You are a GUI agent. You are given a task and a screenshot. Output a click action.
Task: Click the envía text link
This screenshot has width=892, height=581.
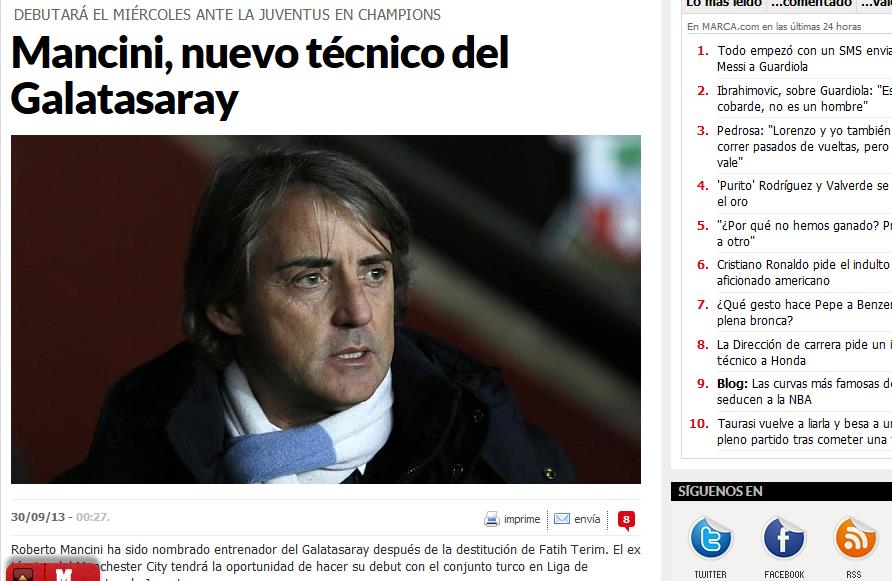587,519
